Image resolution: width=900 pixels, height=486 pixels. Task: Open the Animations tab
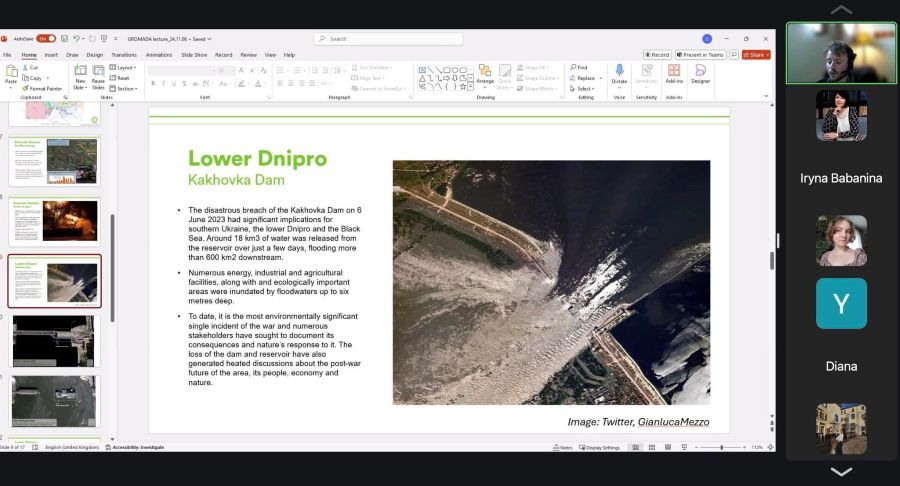click(159, 55)
